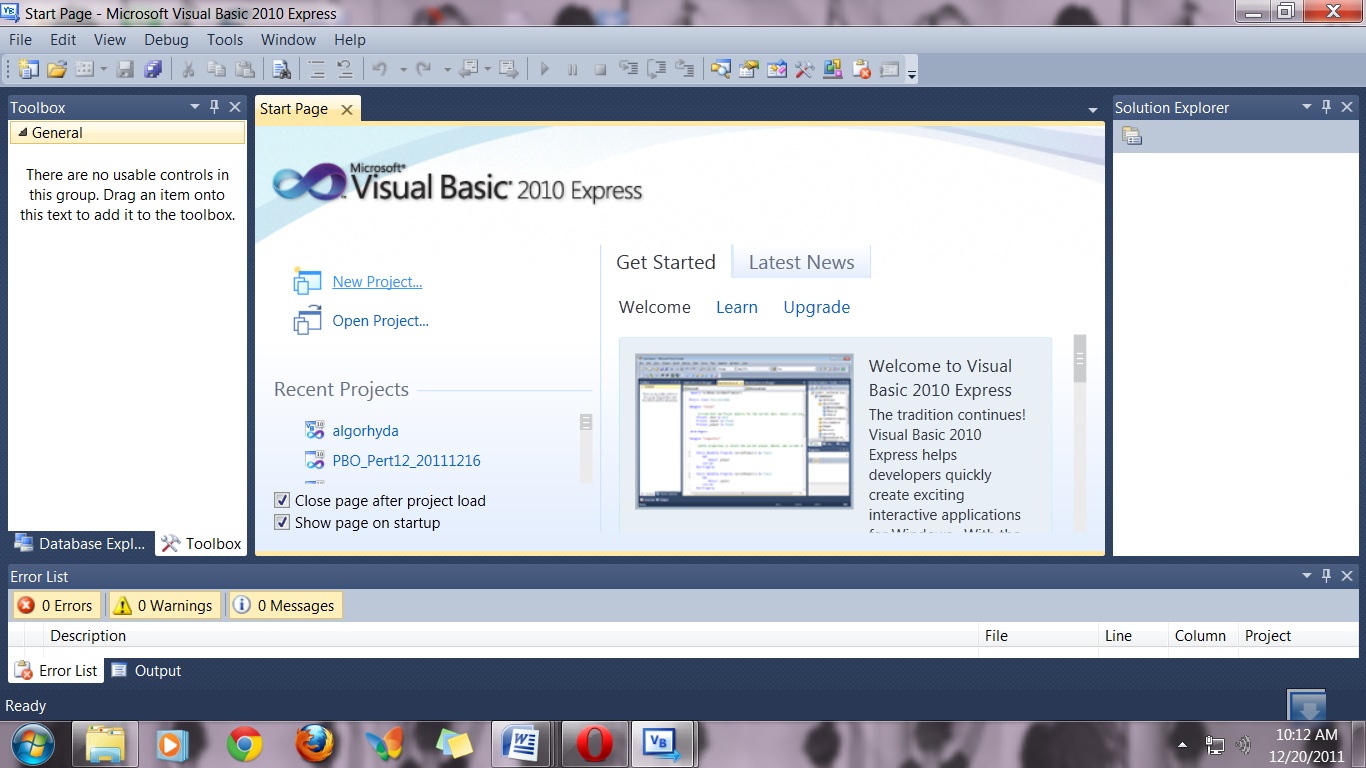The height and width of the screenshot is (768, 1366).
Task: Open the Redo history dropdown arrow
Action: click(447, 69)
